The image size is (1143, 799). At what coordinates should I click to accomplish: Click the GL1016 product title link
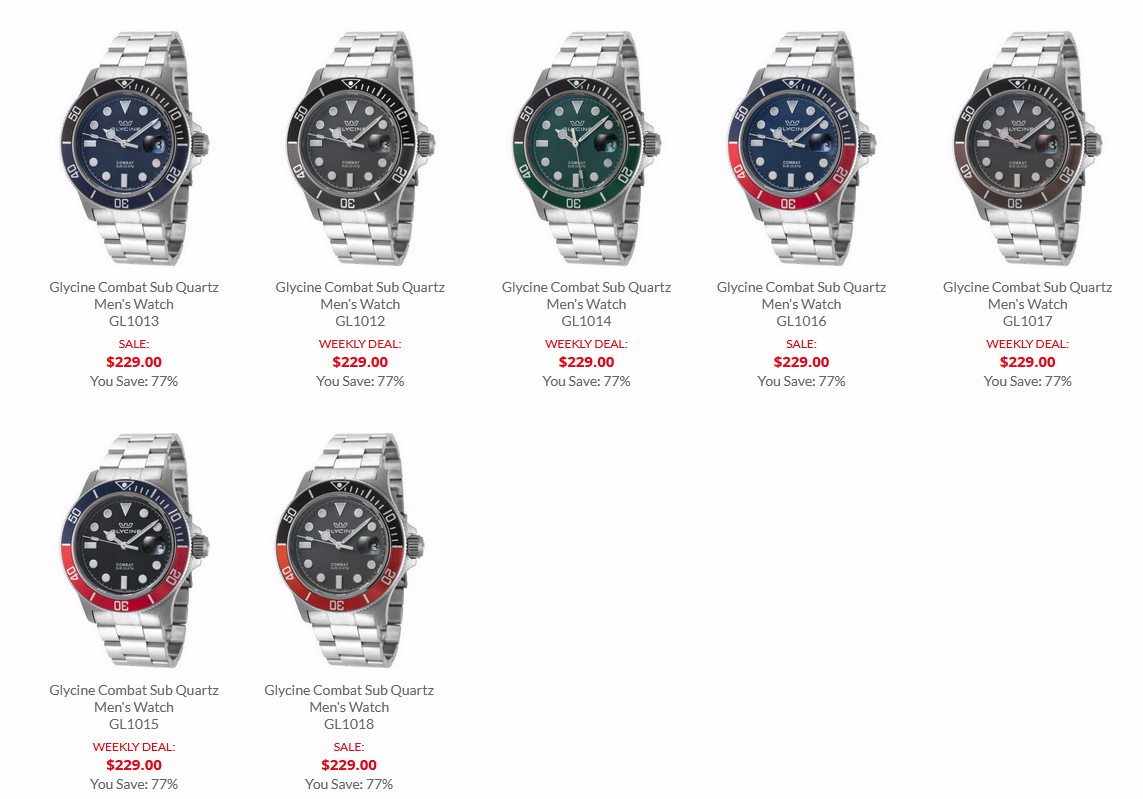(801, 304)
